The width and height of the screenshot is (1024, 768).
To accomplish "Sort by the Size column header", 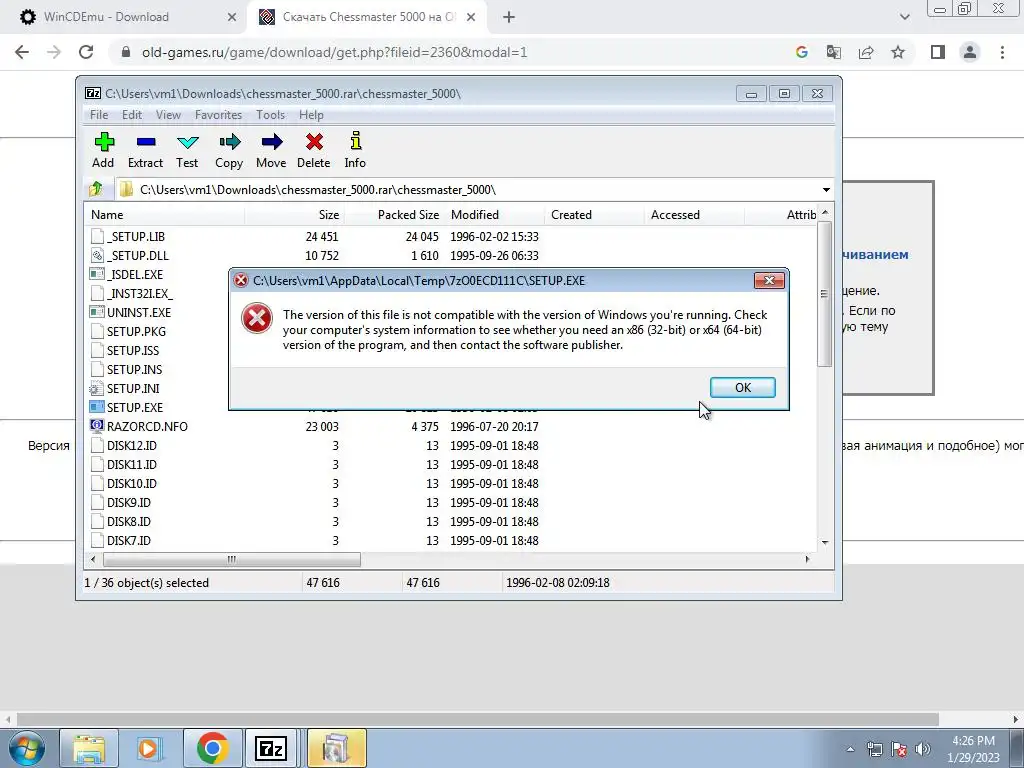I will tap(295, 215).
